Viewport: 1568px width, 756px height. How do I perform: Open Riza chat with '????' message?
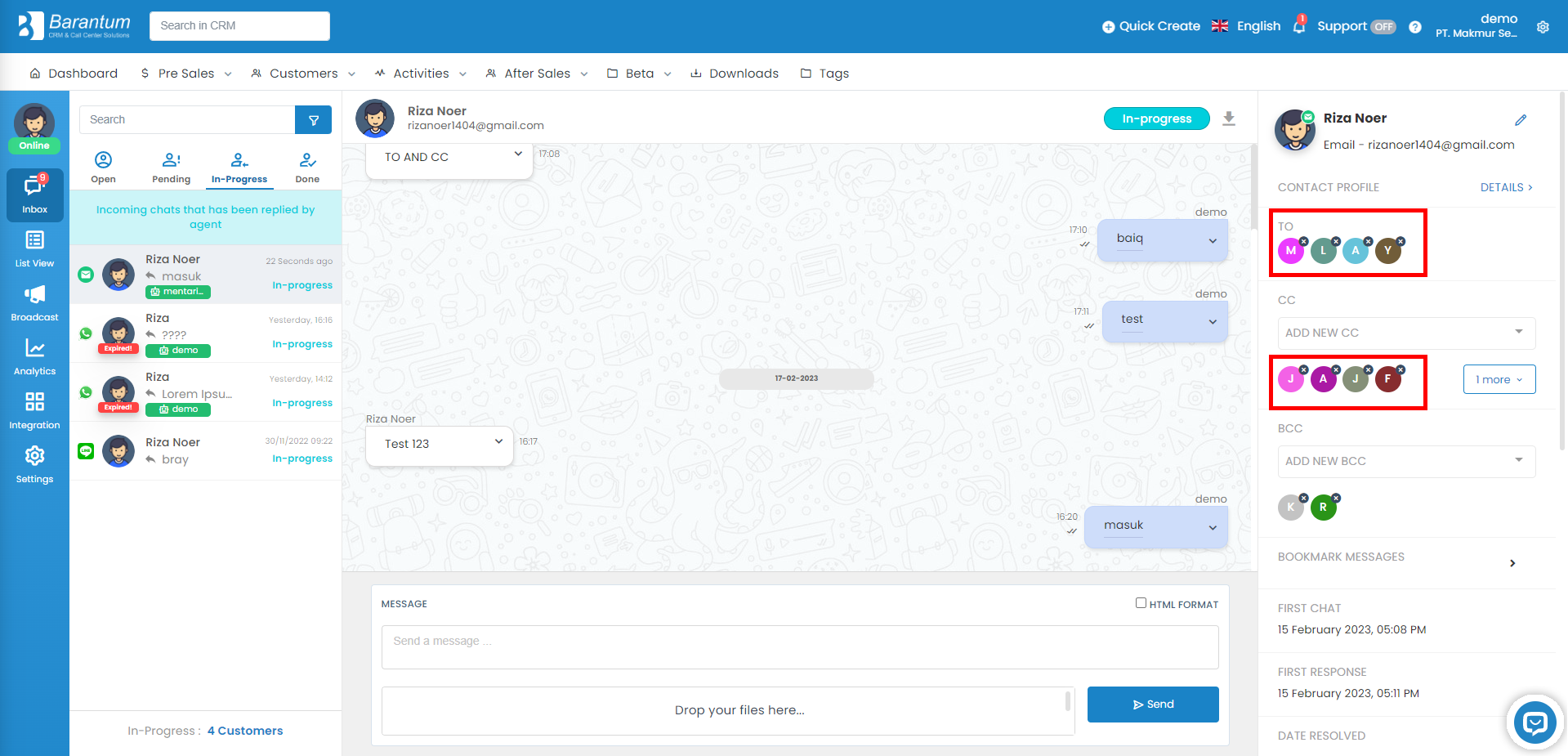tap(205, 333)
